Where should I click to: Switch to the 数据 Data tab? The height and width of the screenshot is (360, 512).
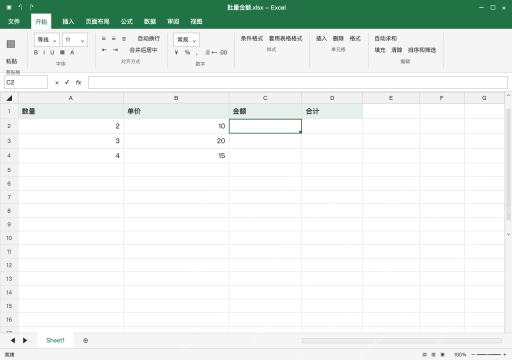[x=150, y=21]
